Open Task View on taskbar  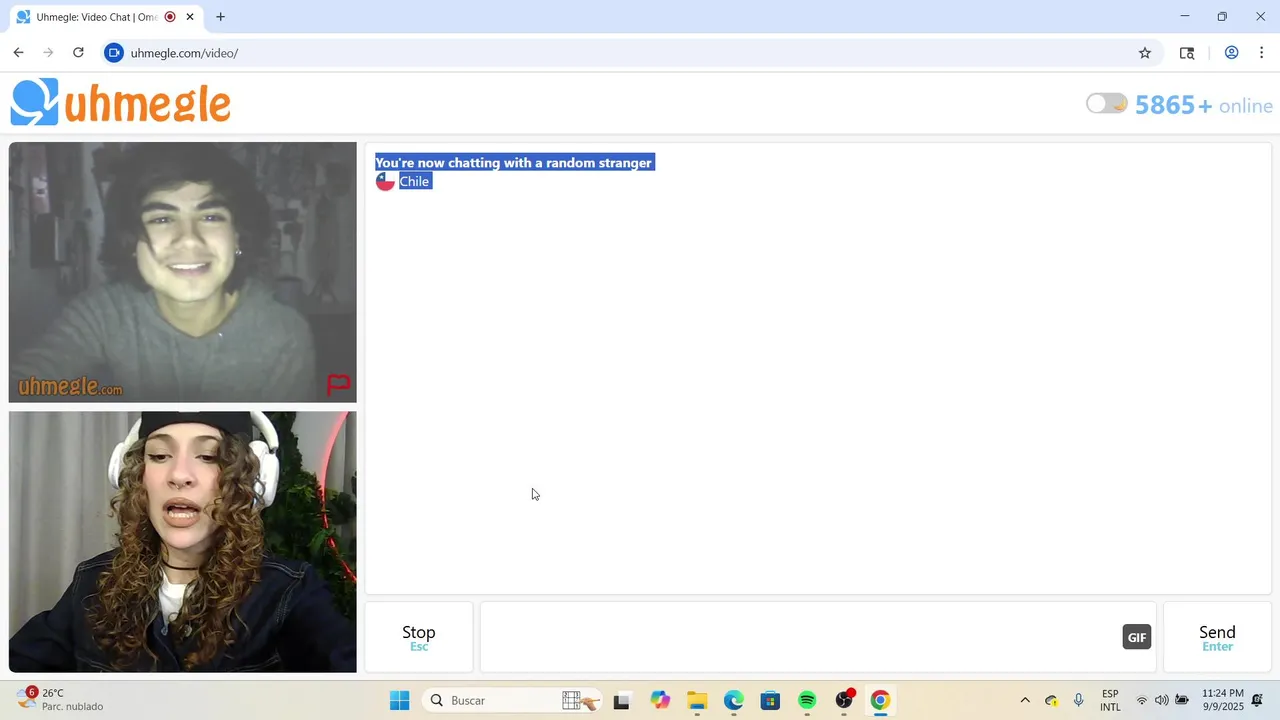pyautogui.click(x=621, y=700)
